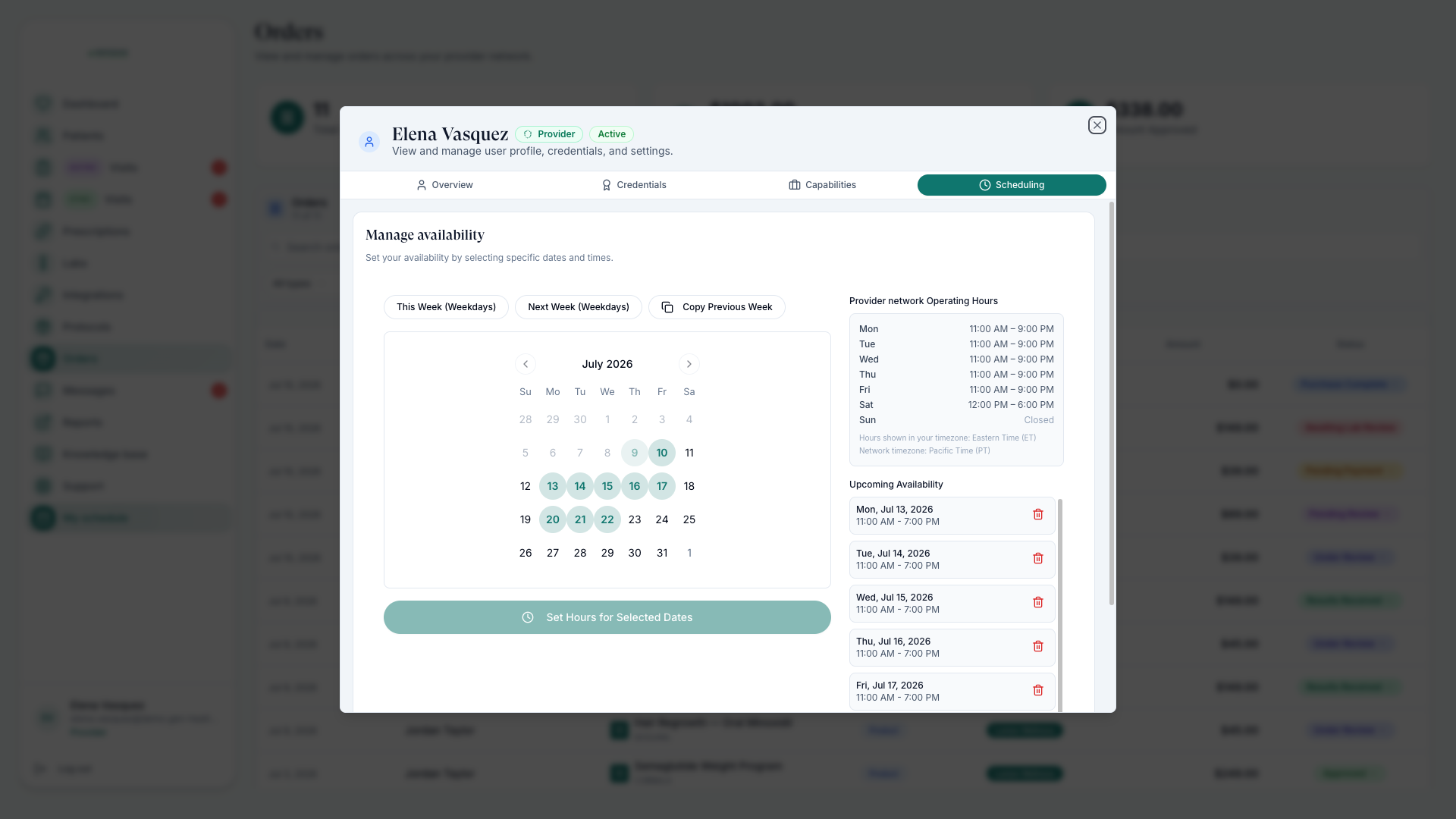
Task: Click the dialog's vertical scrollbar
Action: point(1112,403)
